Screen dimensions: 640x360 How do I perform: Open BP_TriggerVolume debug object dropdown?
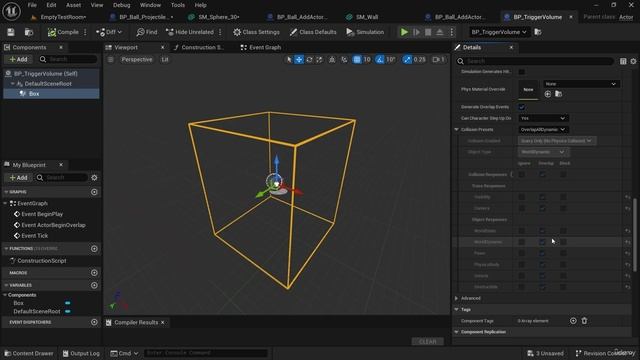[499, 32]
